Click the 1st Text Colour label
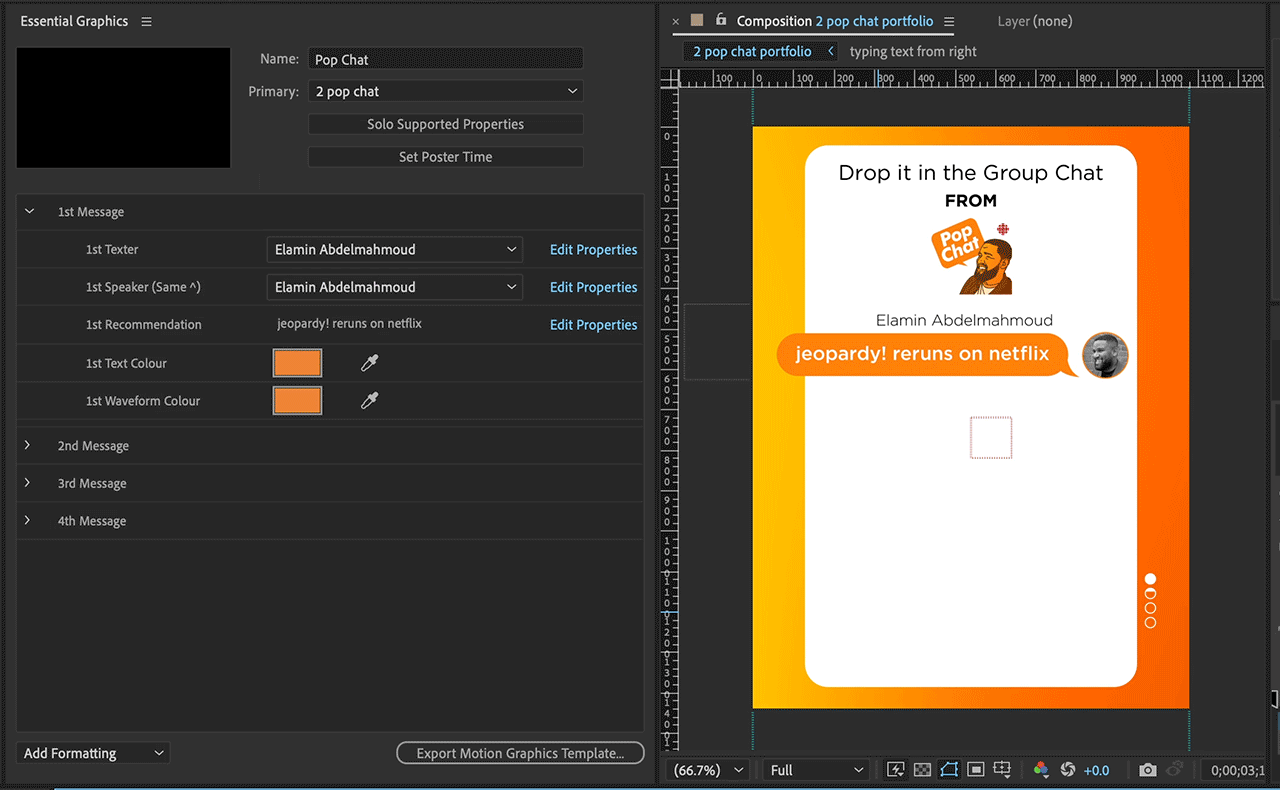Screen dimensions: 1280x790 [126, 363]
